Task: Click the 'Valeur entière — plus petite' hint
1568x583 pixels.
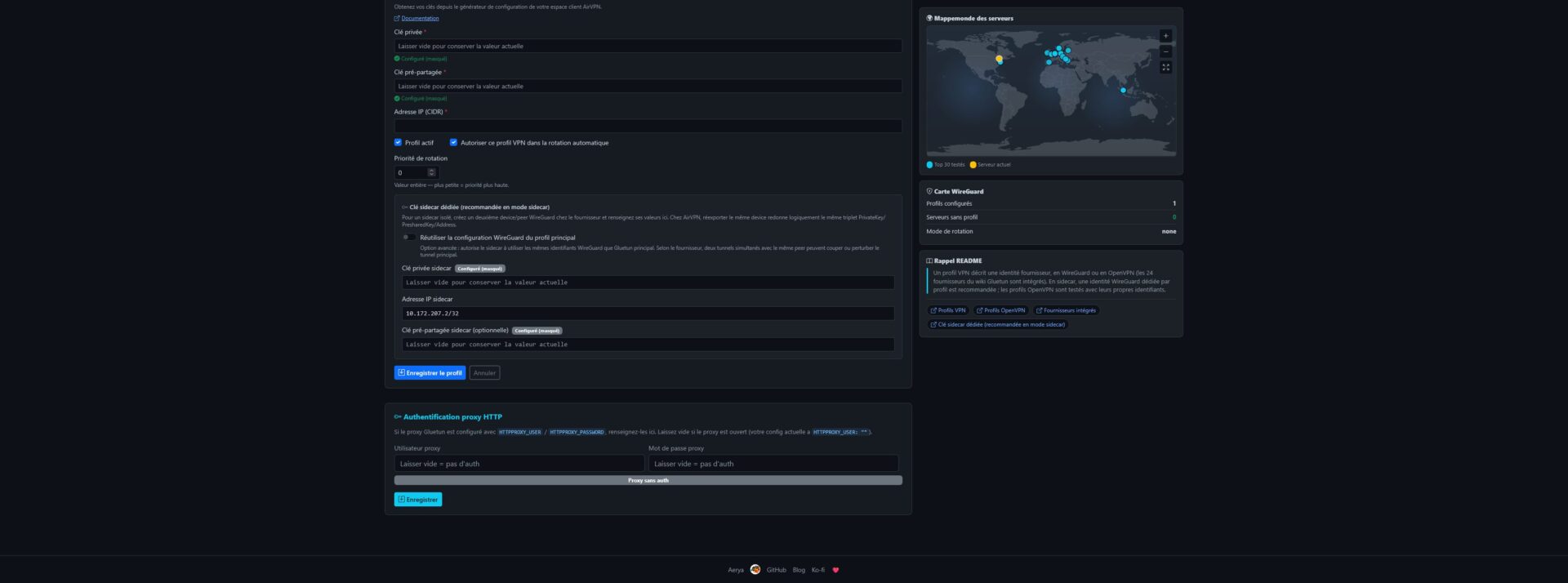Action: click(451, 185)
